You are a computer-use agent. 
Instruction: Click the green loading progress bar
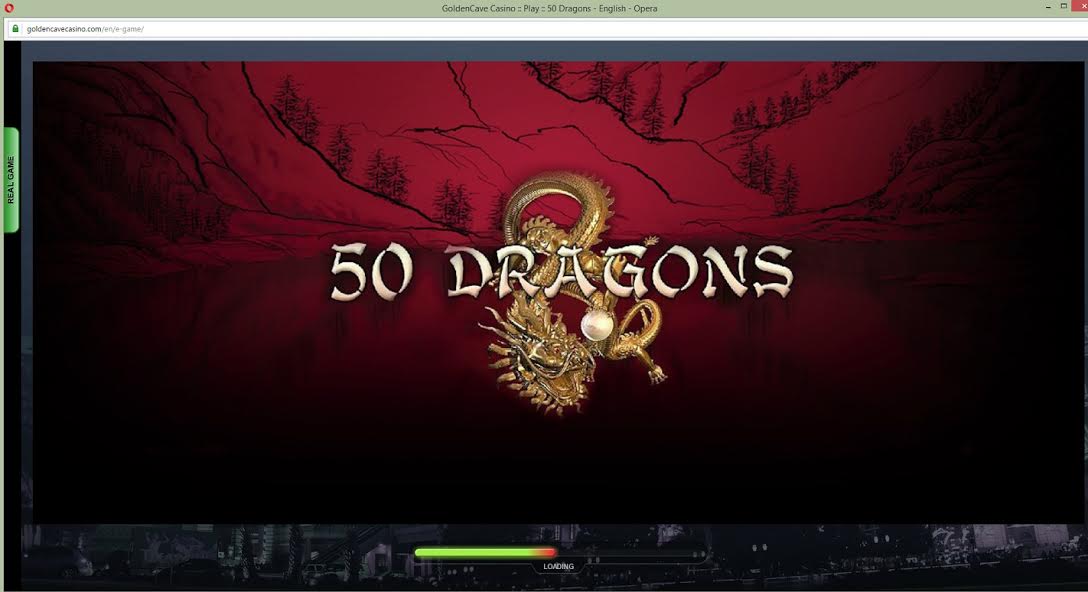(x=486, y=552)
